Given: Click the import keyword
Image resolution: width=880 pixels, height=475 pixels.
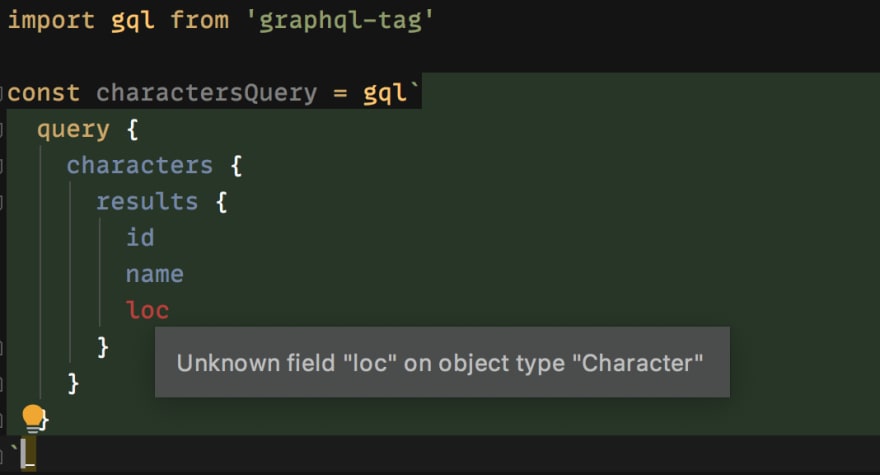Looking at the screenshot, I should point(51,21).
